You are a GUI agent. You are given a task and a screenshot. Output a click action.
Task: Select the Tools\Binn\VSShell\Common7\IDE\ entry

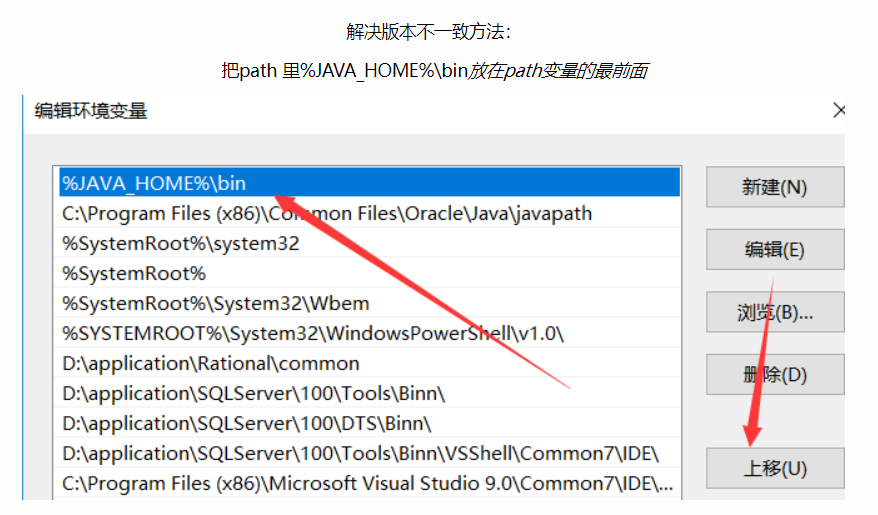tap(369, 453)
